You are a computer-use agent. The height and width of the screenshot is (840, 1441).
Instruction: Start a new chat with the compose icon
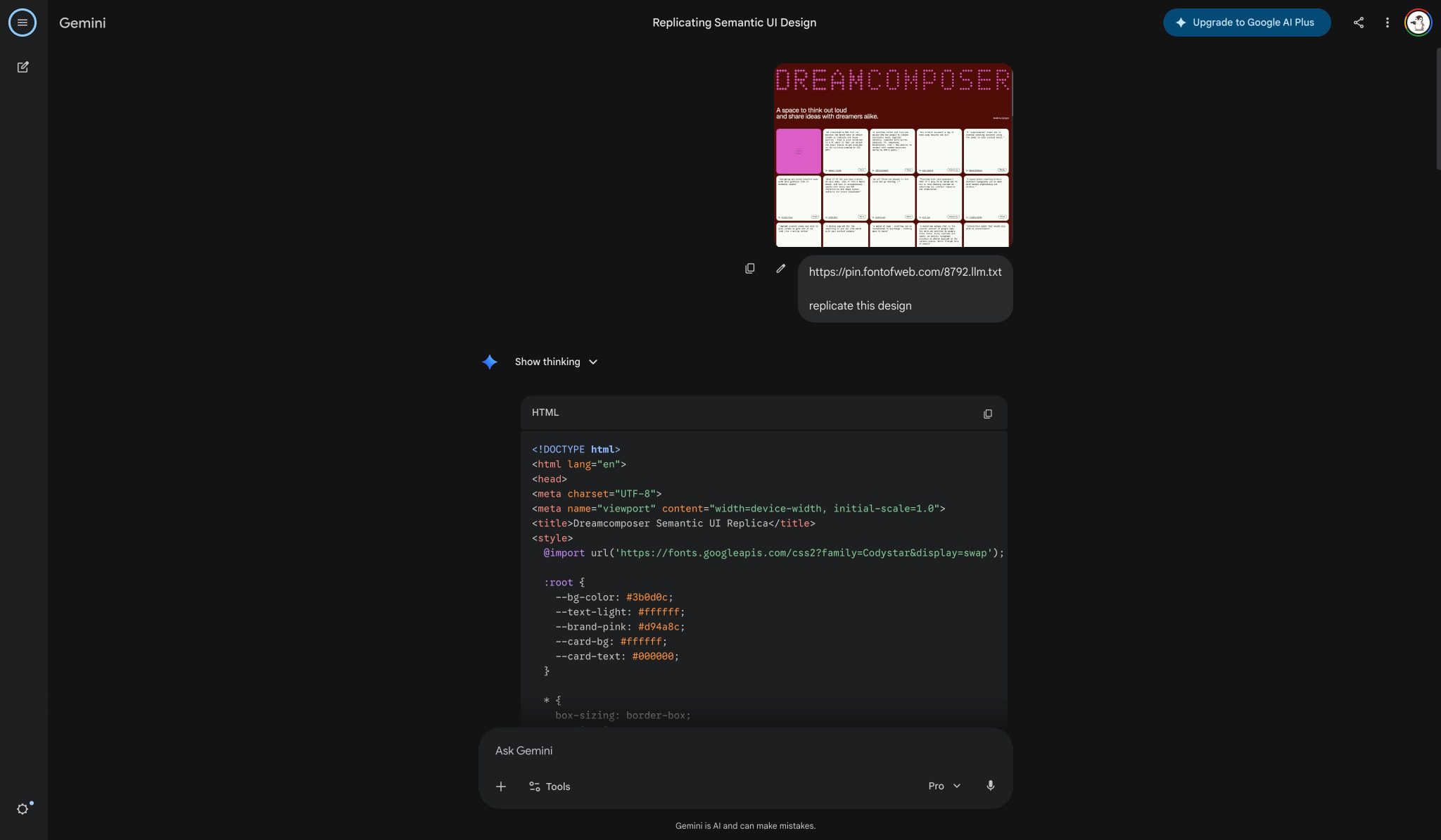click(23, 67)
